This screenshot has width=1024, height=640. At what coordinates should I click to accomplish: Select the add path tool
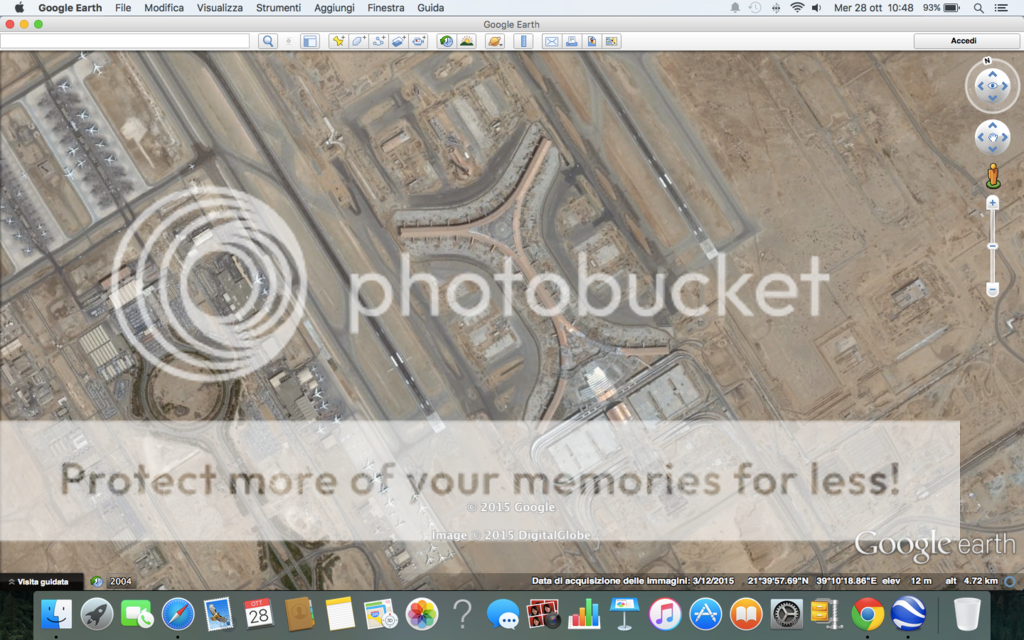378,41
